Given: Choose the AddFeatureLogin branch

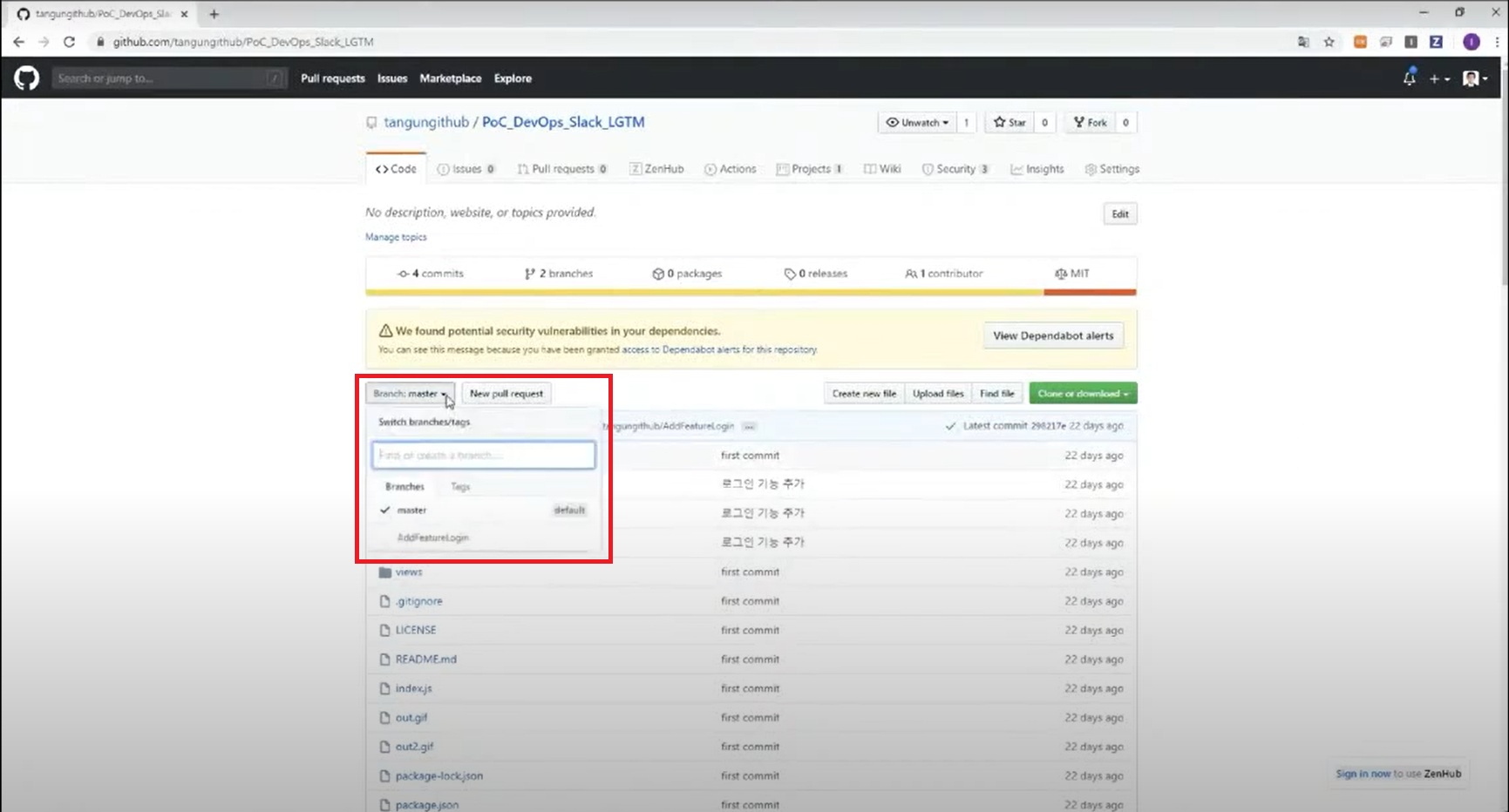Looking at the screenshot, I should click(x=483, y=538).
